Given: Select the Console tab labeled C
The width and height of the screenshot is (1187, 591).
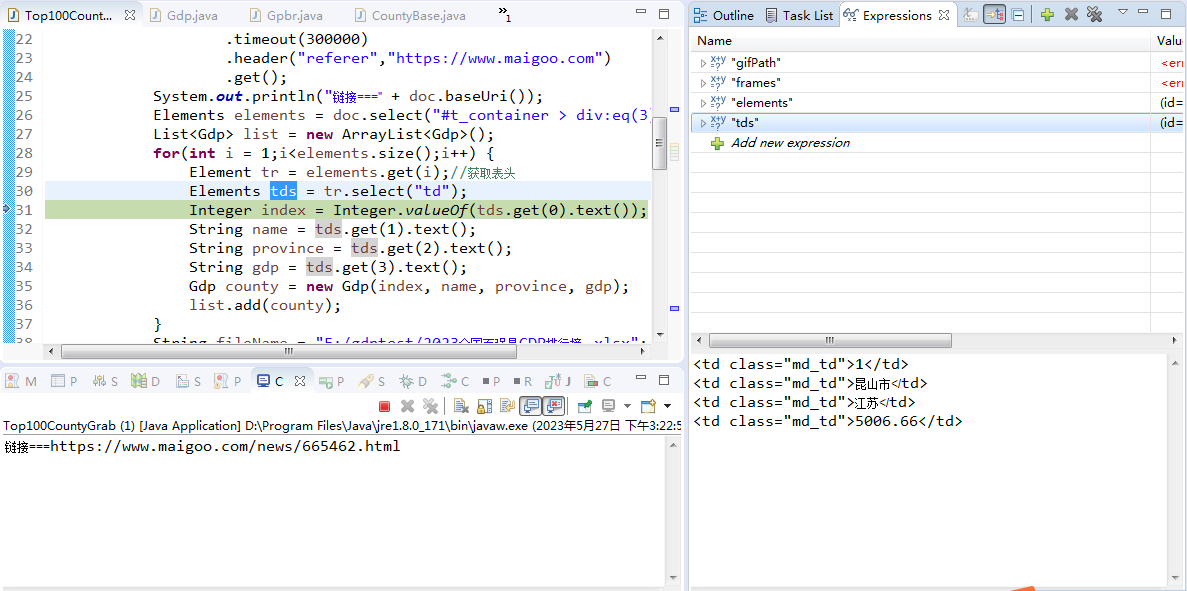Looking at the screenshot, I should [x=270, y=381].
